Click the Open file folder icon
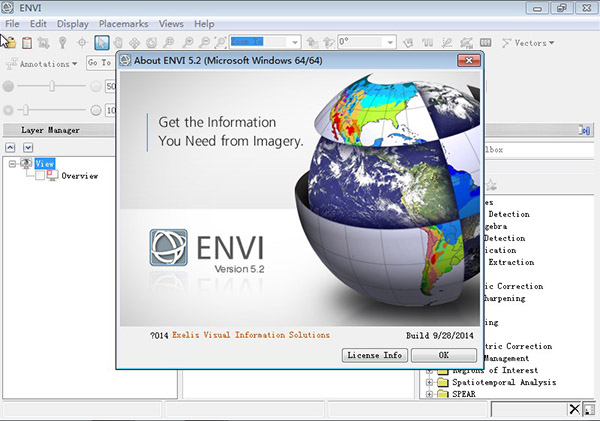Viewport: 600px width, 421px height. click(x=10, y=42)
